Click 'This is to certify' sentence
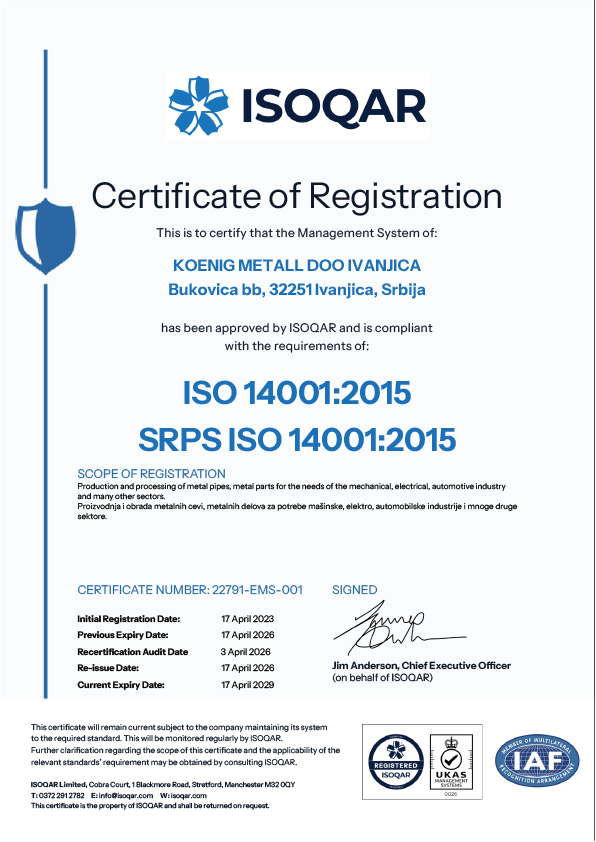Viewport: 596px width, 842px height. click(297, 233)
